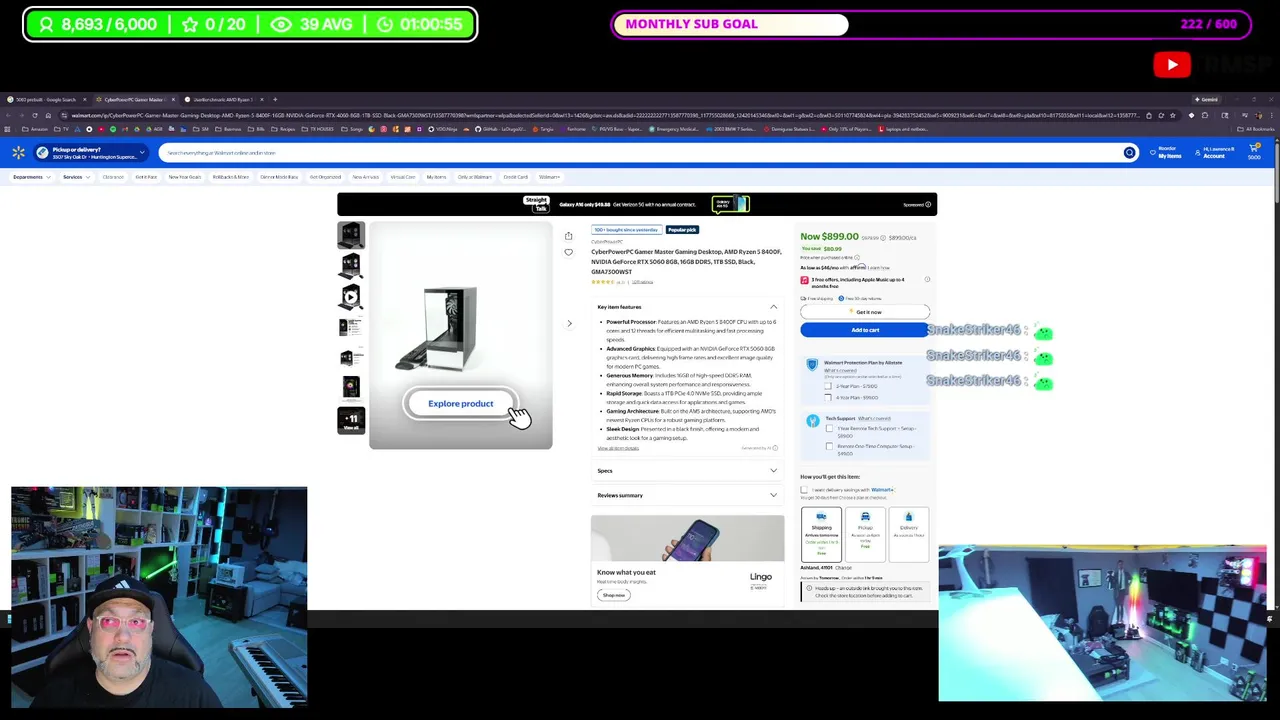Go back with browser back arrow
Viewport: 1280px width, 720px height.
tap(8, 115)
